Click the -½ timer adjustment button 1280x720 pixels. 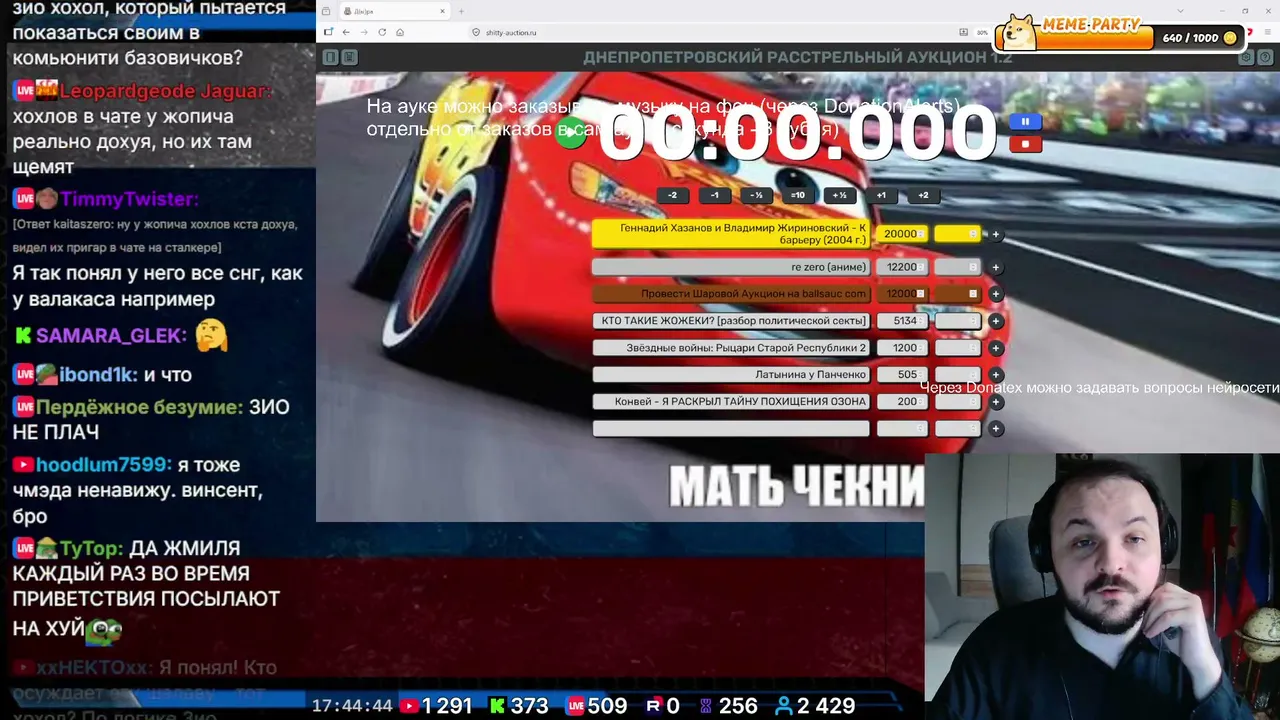(756, 196)
